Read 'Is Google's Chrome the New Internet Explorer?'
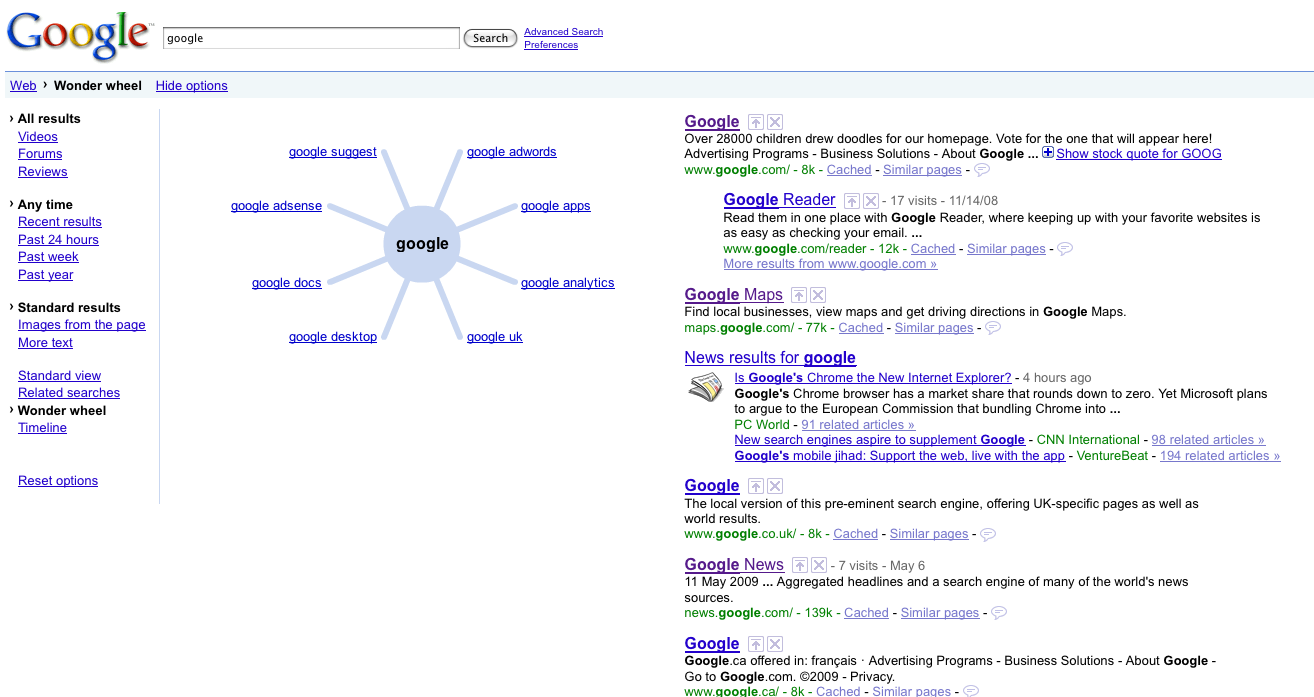Image resolution: width=1314 pixels, height=697 pixels. [x=873, y=378]
